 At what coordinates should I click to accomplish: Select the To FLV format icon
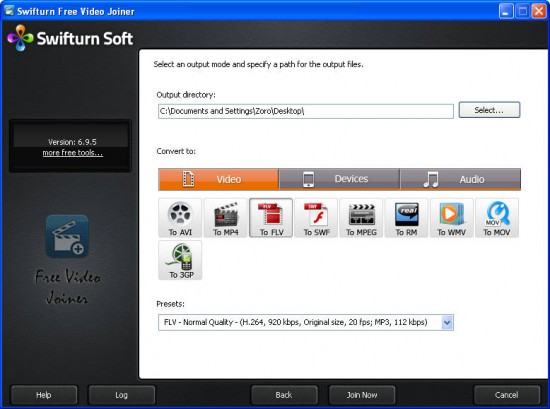tap(271, 218)
